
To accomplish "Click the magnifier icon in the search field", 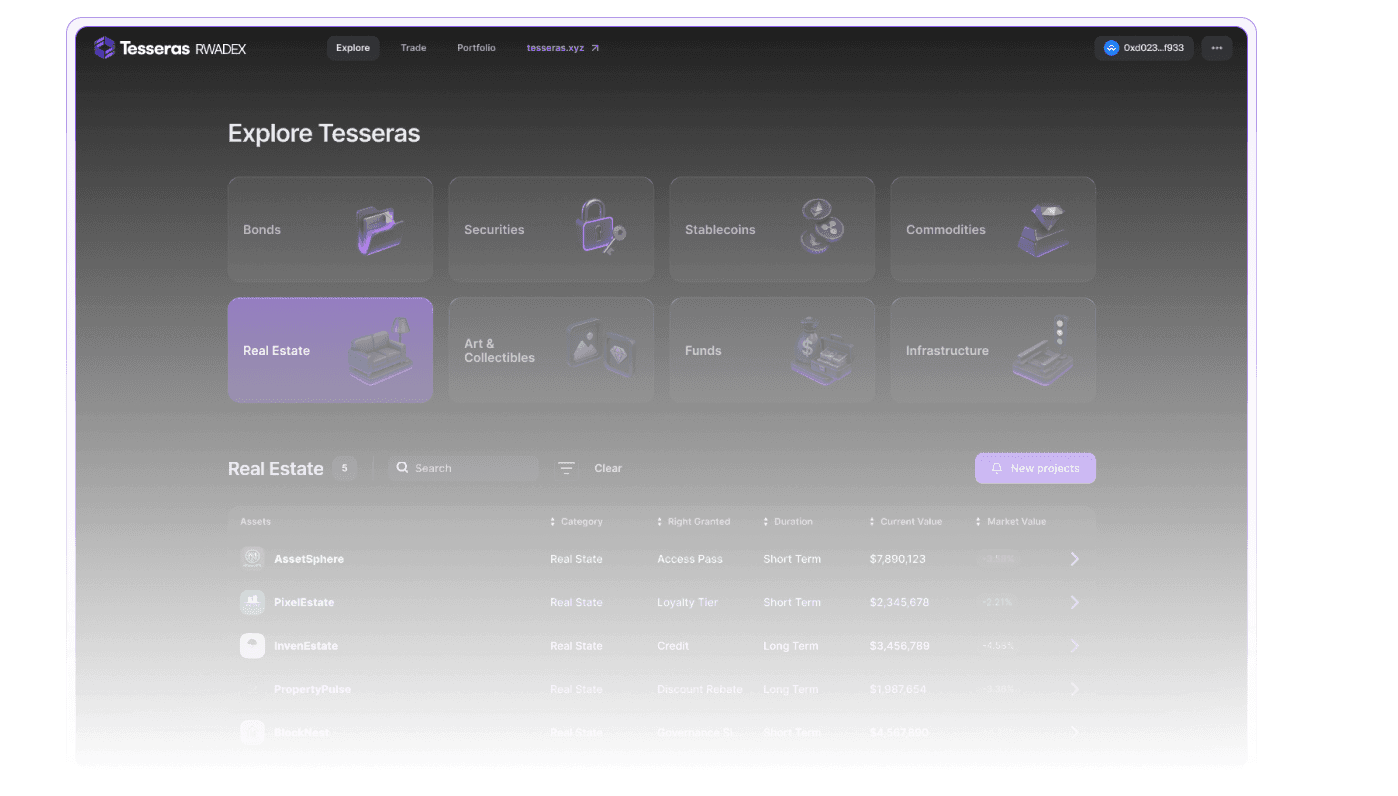I will coord(401,468).
